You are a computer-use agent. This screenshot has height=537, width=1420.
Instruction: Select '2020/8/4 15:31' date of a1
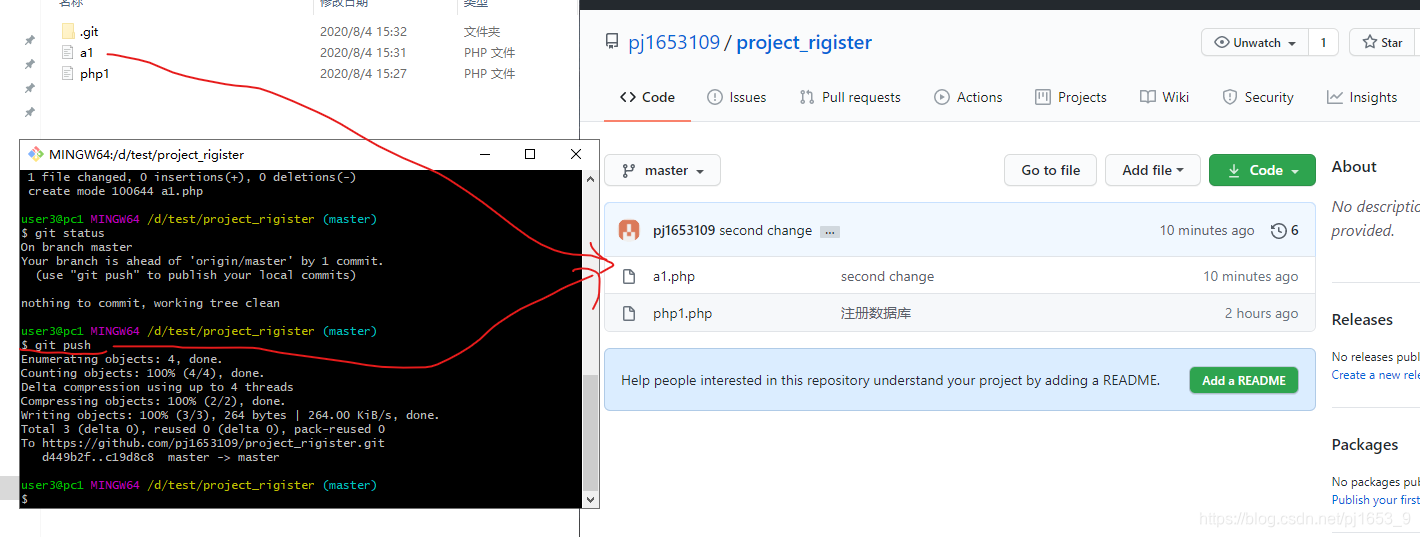[363, 53]
